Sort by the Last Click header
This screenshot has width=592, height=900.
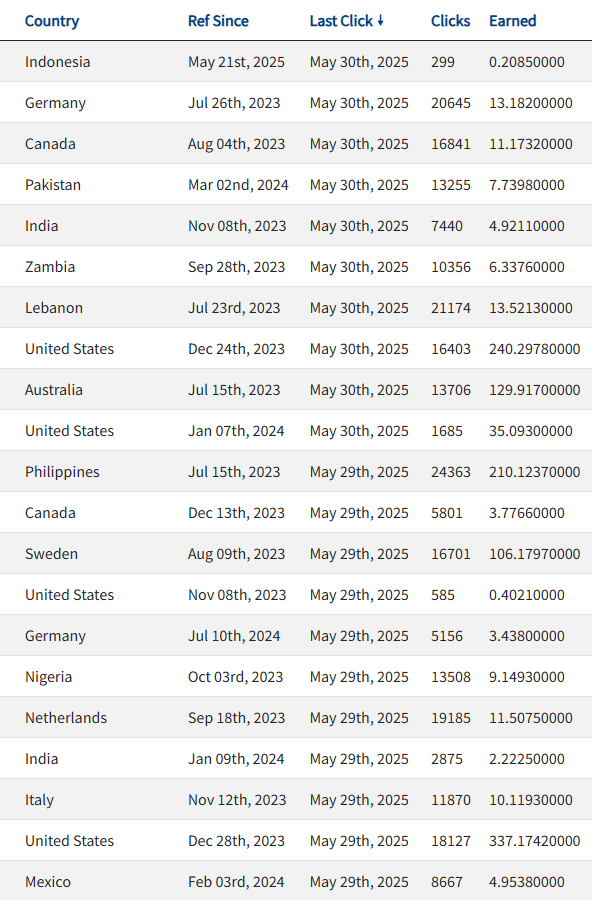click(x=342, y=21)
